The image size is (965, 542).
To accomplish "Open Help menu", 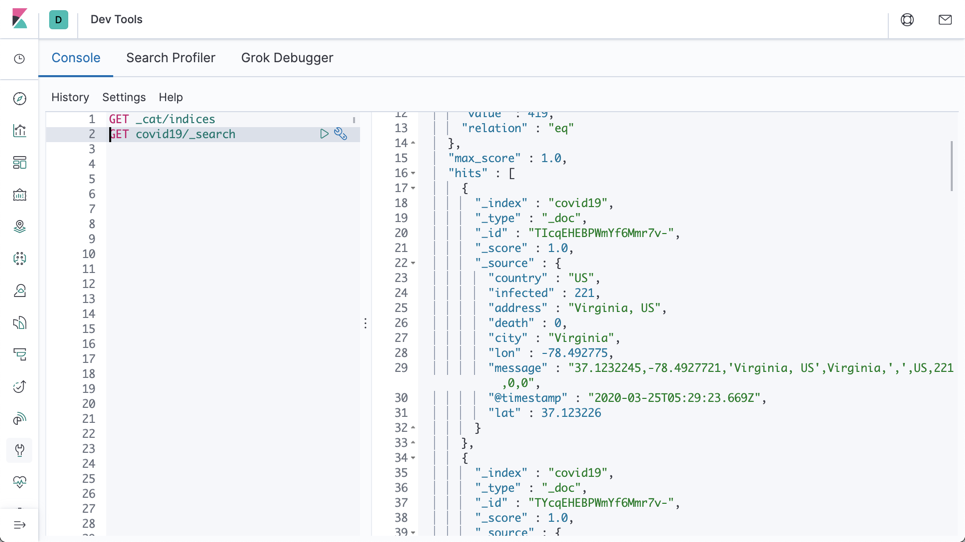I will tap(170, 97).
